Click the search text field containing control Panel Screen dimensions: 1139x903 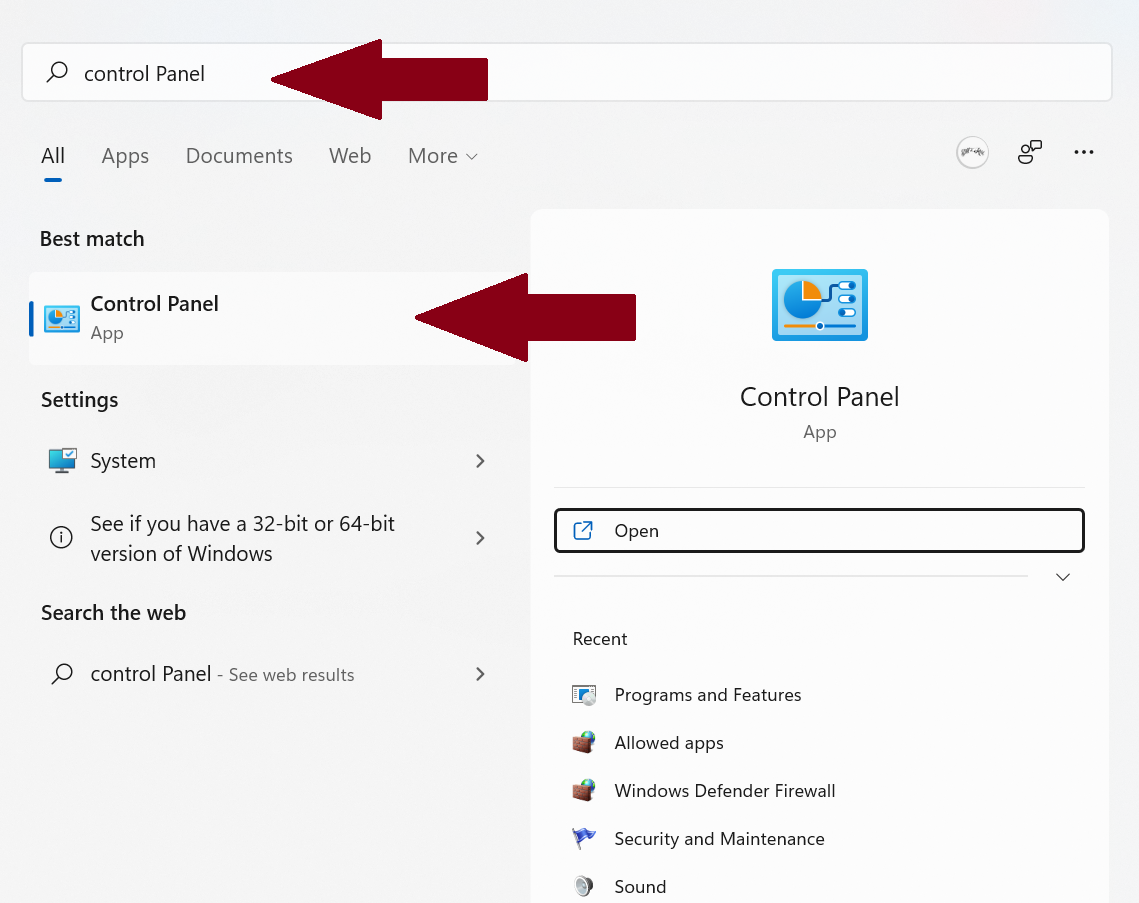tap(567, 72)
